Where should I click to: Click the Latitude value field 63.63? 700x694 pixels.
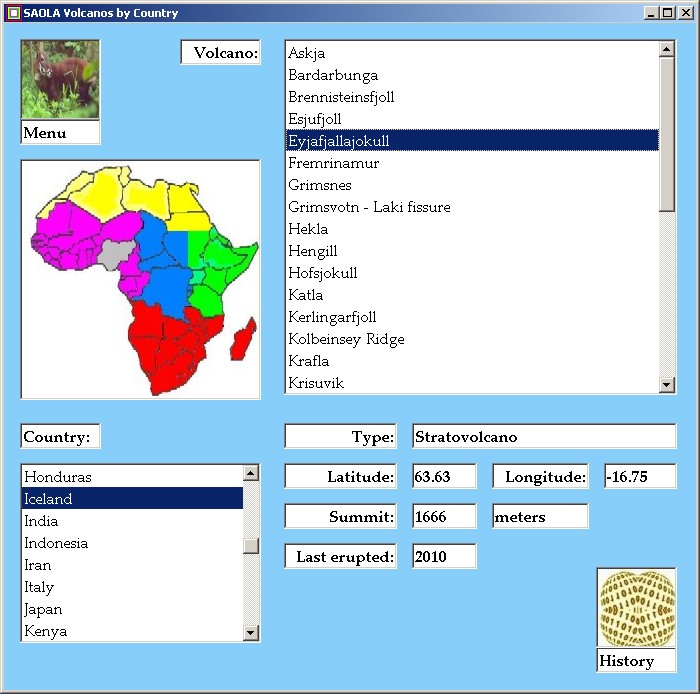444,477
